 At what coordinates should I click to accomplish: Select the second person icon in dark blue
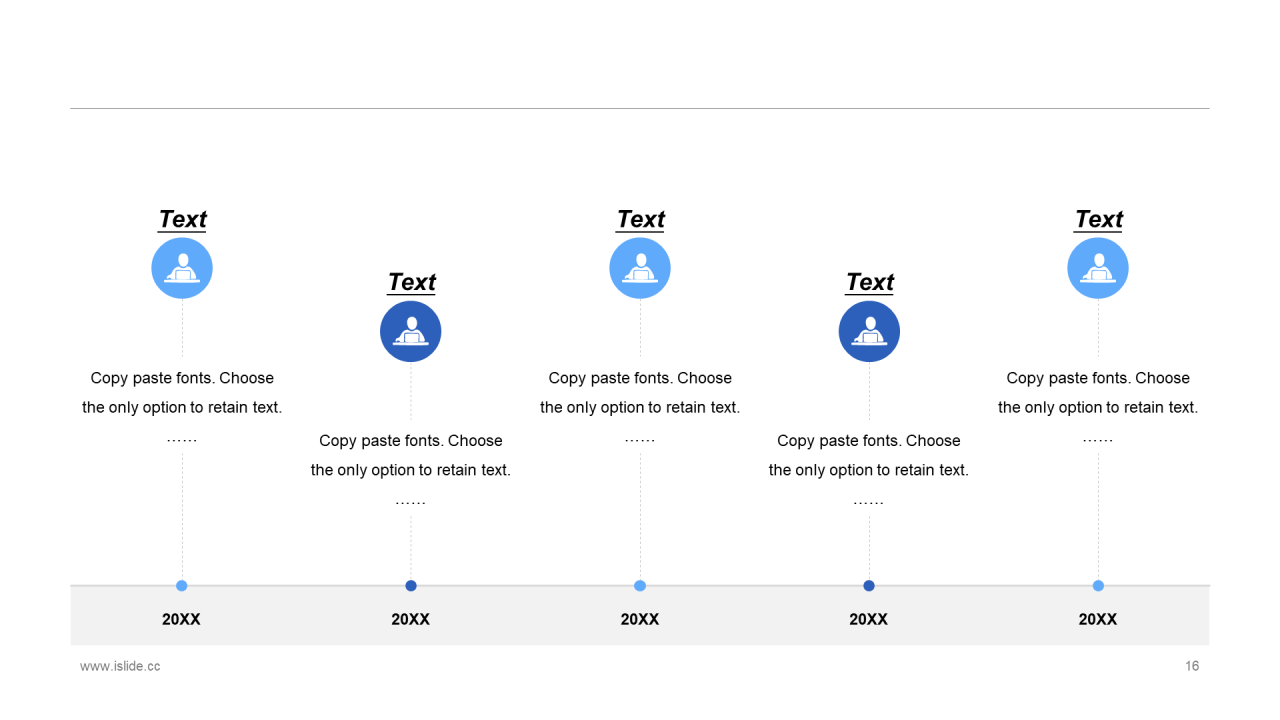tap(411, 331)
